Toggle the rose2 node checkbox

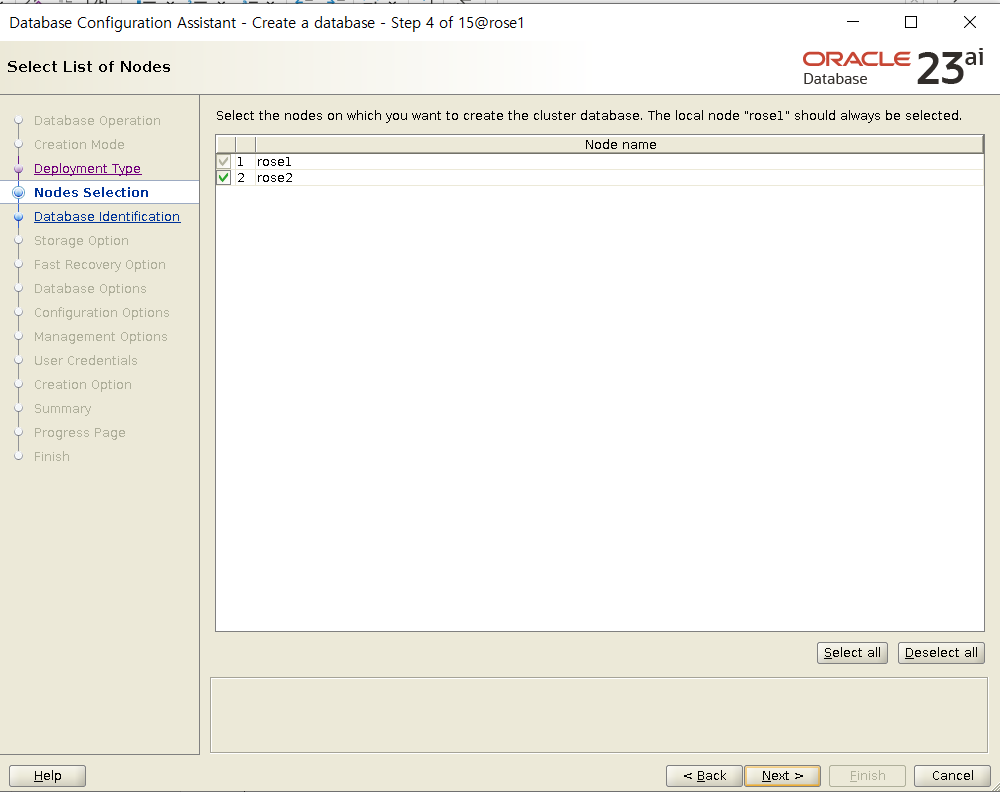pos(223,178)
